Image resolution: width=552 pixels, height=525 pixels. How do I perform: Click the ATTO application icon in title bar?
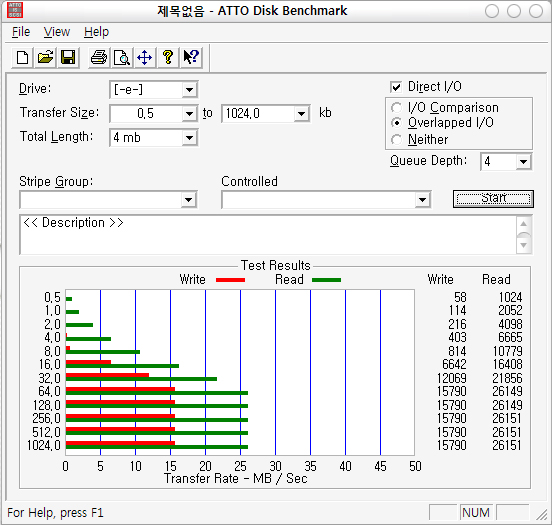pyautogui.click(x=15, y=10)
